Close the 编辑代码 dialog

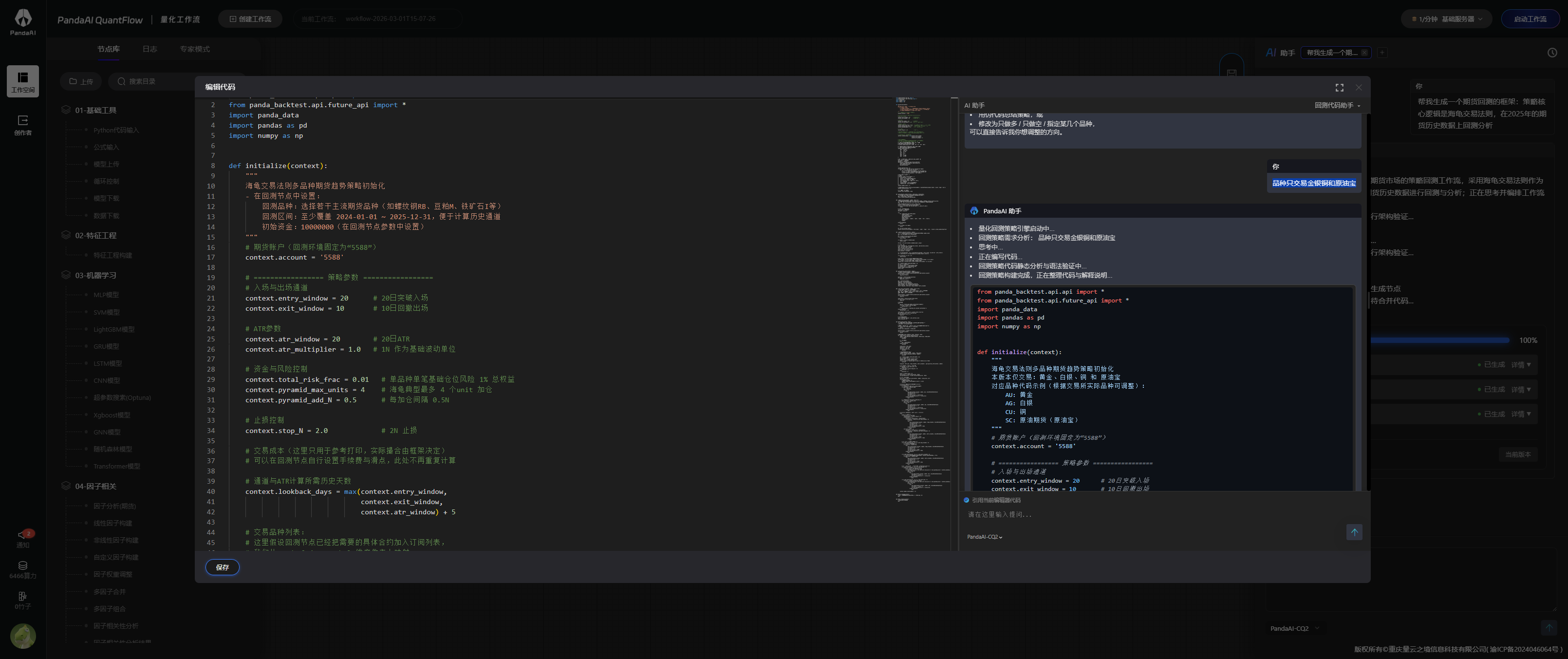tap(1359, 88)
